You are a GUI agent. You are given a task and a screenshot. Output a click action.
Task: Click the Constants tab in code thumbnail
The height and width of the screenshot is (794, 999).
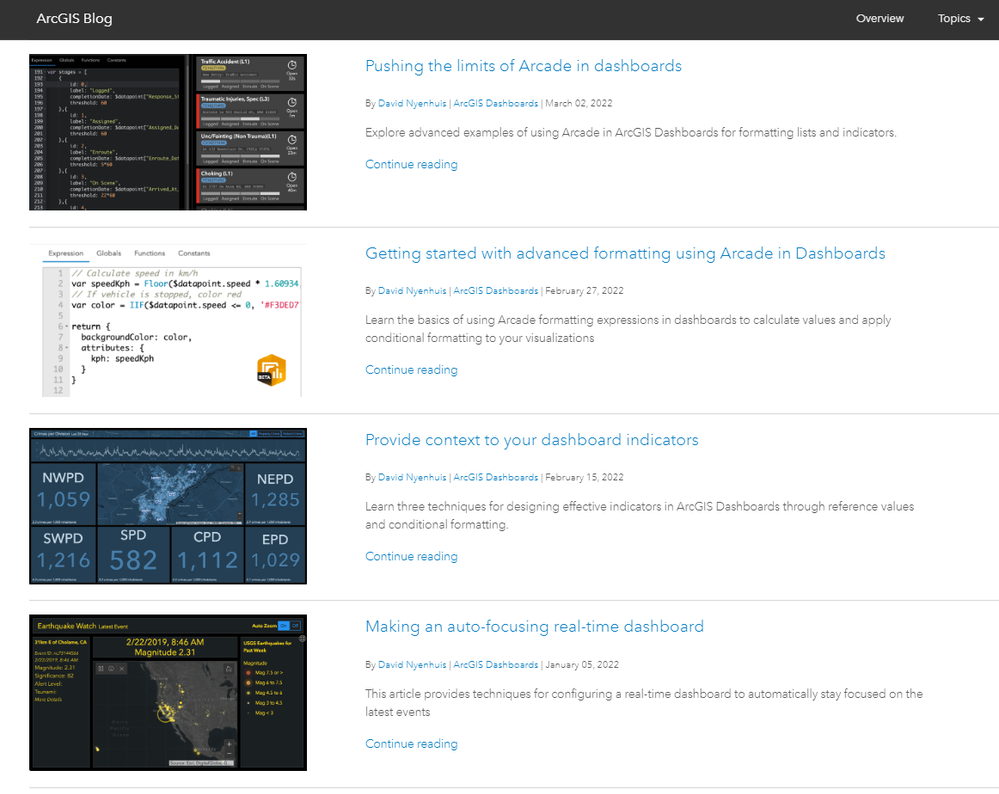point(194,253)
